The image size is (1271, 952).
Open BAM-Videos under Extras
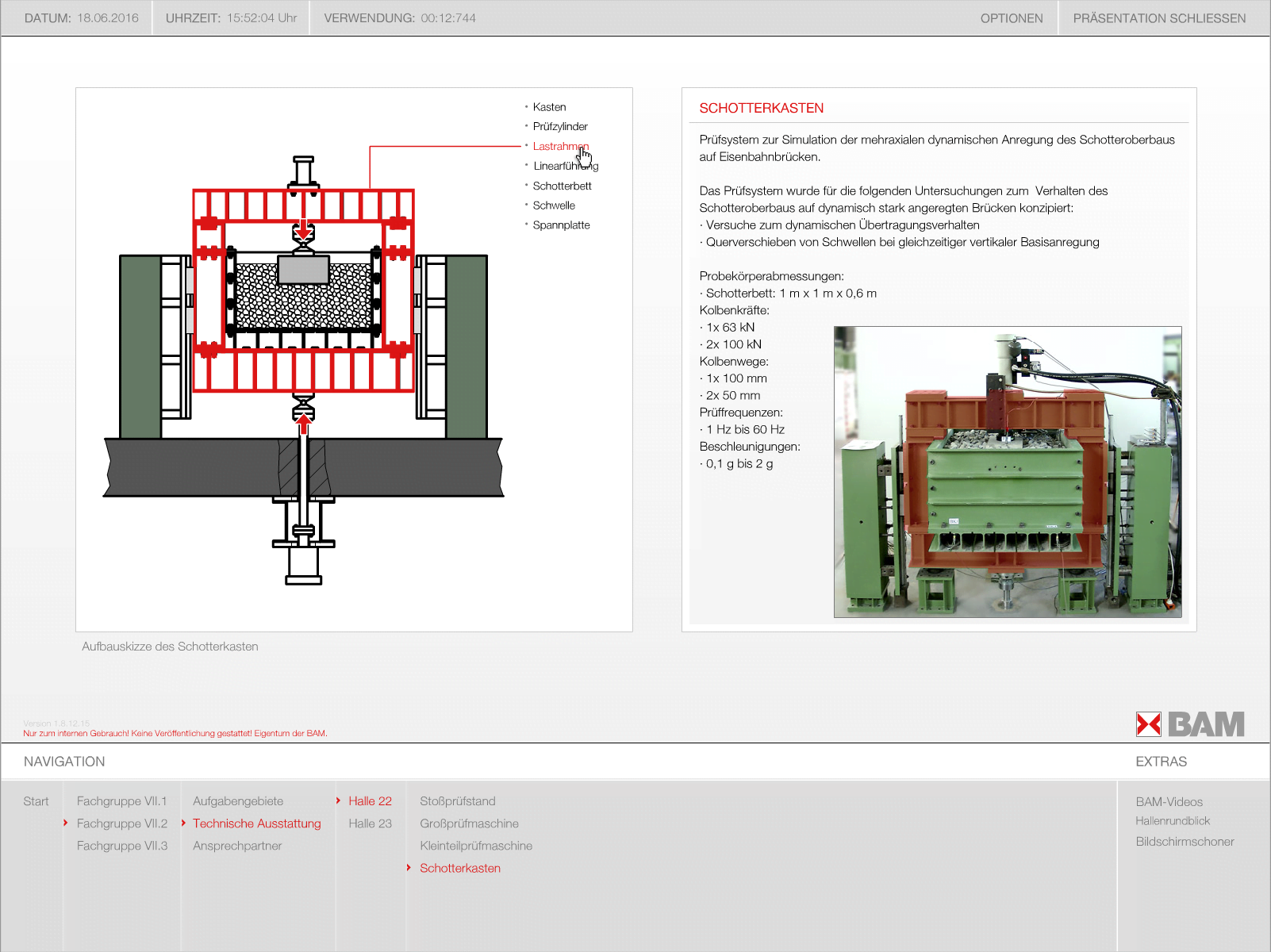(1169, 802)
